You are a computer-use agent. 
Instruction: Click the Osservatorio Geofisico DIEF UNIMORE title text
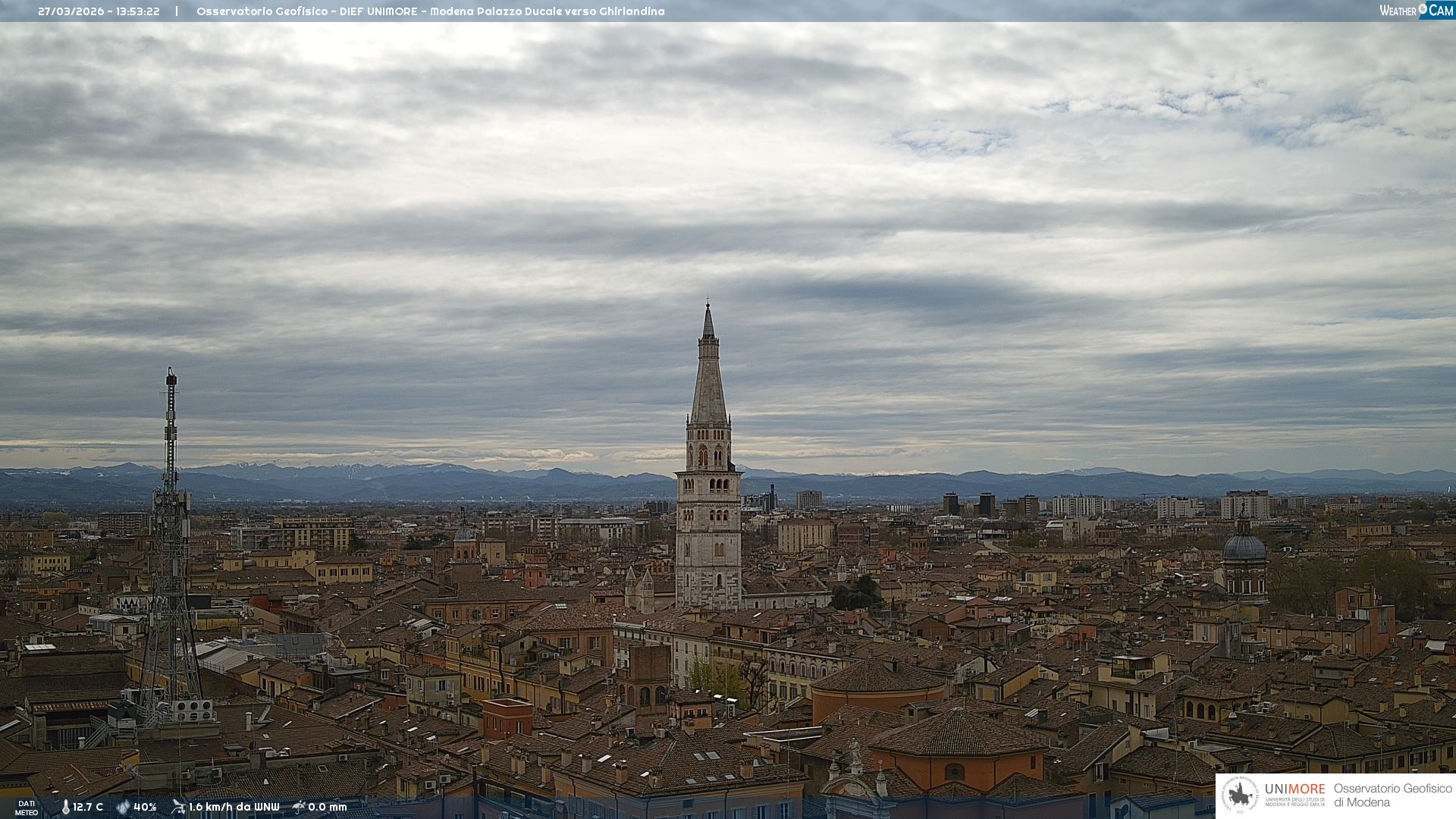[430, 11]
